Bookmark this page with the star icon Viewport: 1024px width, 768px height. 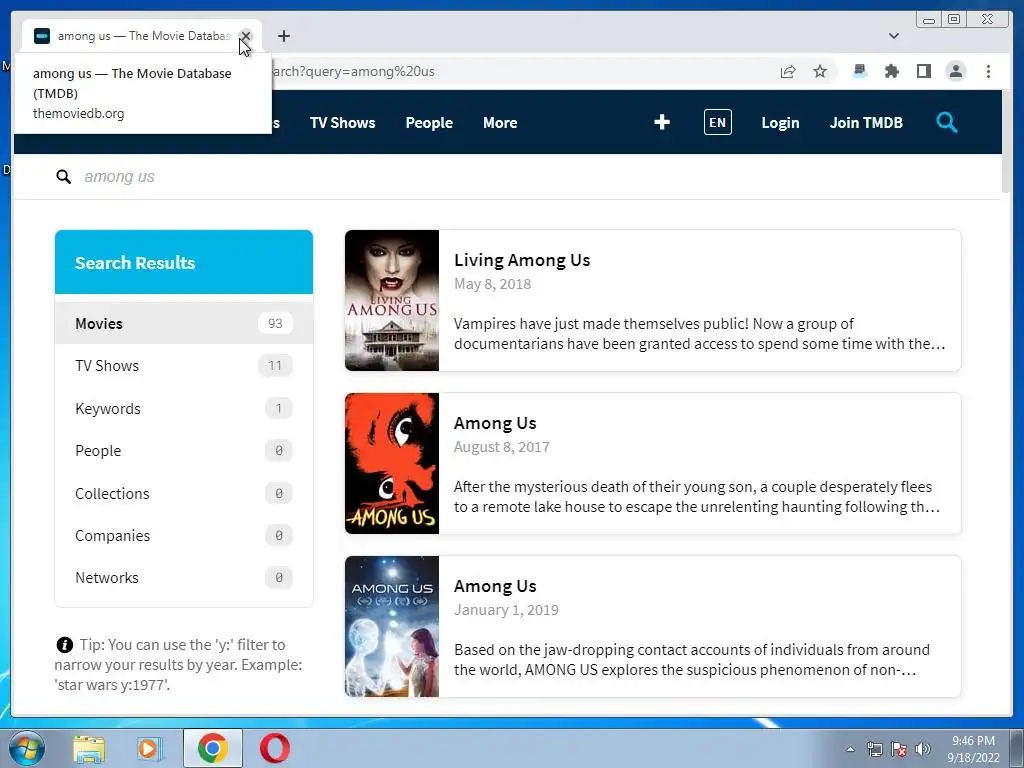click(x=820, y=71)
